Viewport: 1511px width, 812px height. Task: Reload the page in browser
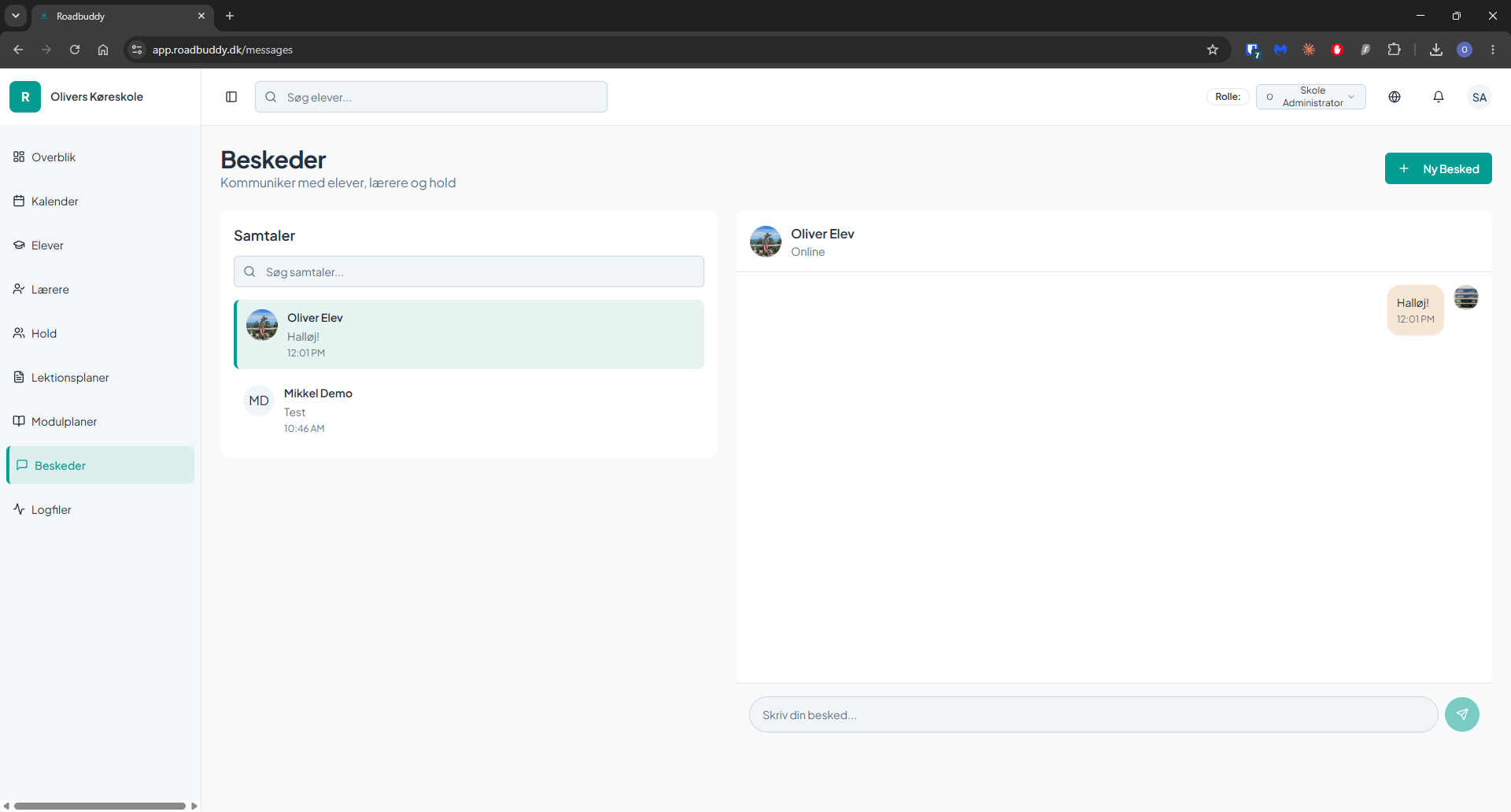click(x=75, y=50)
